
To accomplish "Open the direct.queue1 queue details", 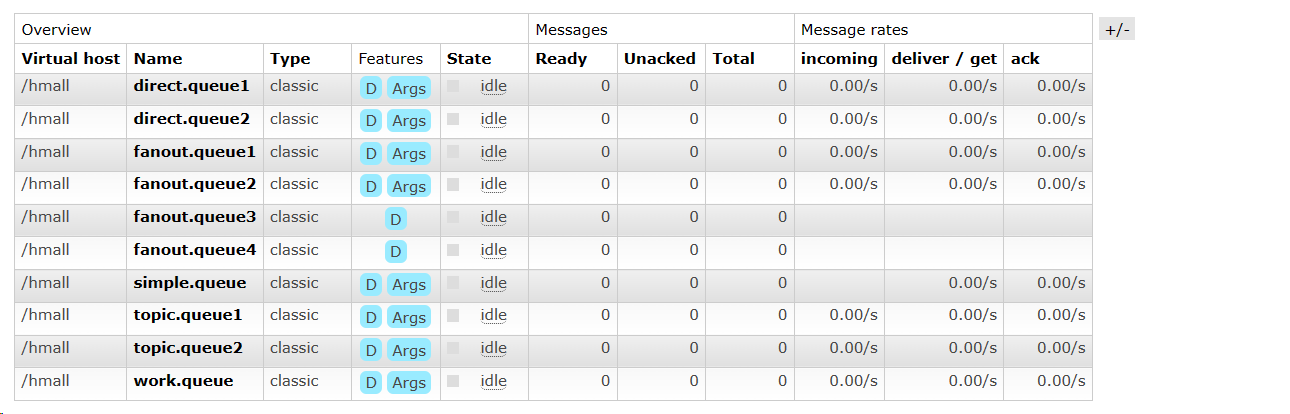I will [191, 86].
